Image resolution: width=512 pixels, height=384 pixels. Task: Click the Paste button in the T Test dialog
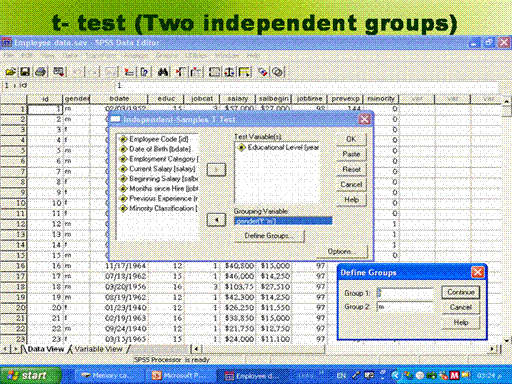351,154
